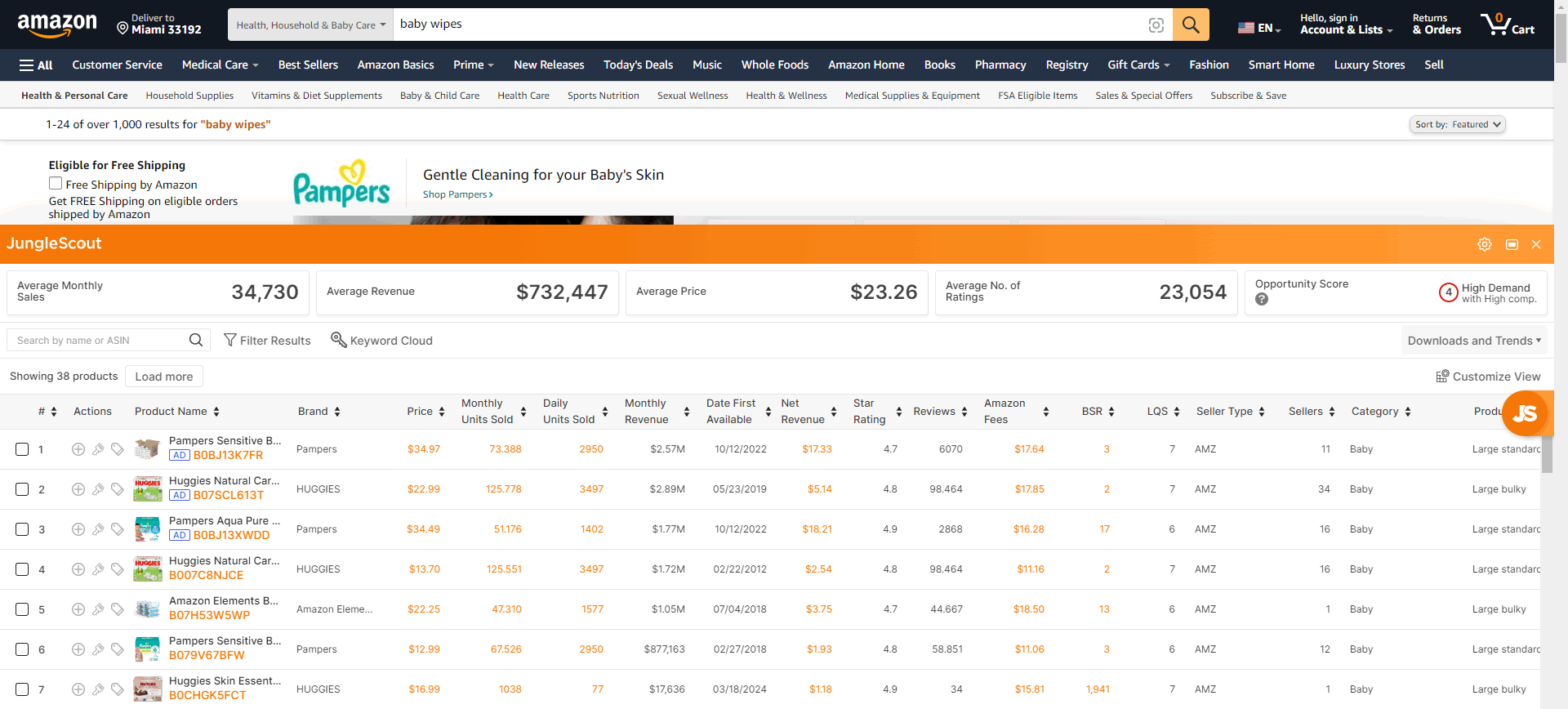Add Pampers Sensitive row 1 plus icon
Image resolution: width=1568 pixels, height=709 pixels.
tap(78, 449)
